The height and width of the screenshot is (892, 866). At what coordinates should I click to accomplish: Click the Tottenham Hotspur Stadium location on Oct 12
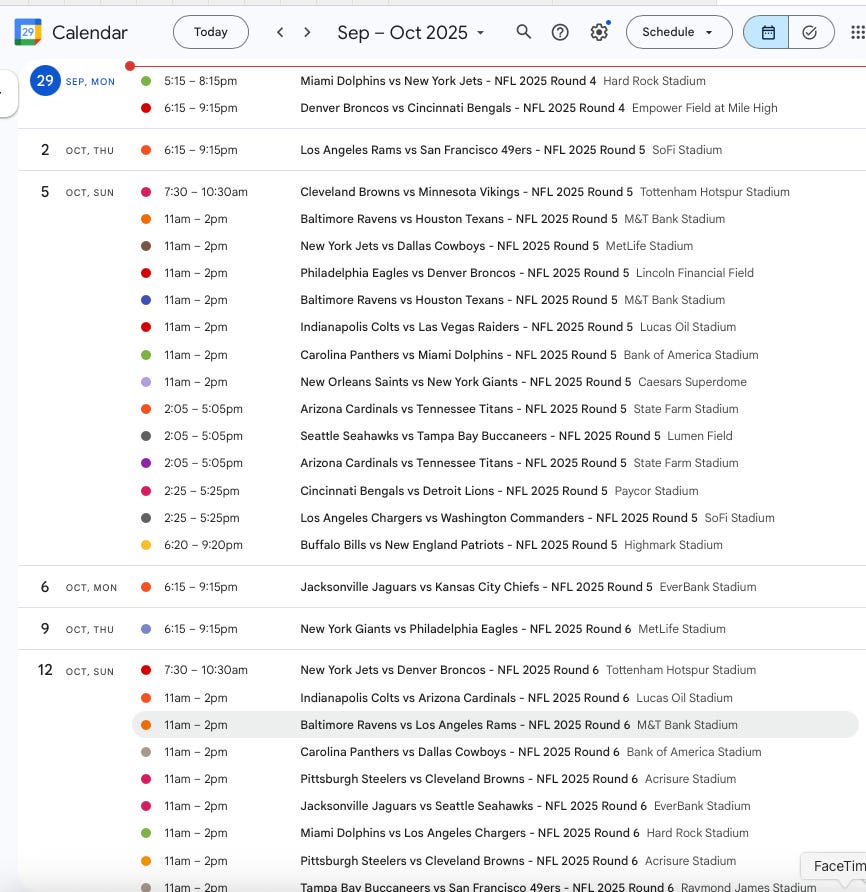[681, 670]
